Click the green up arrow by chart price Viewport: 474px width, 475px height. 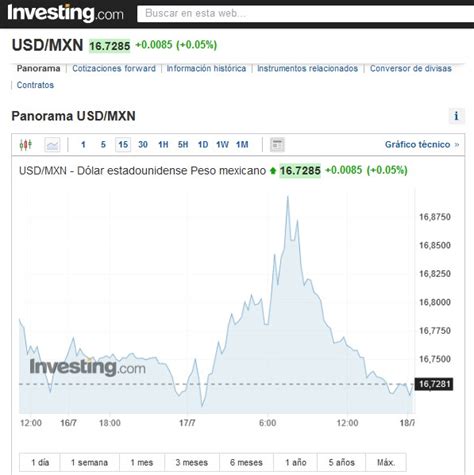(x=273, y=171)
